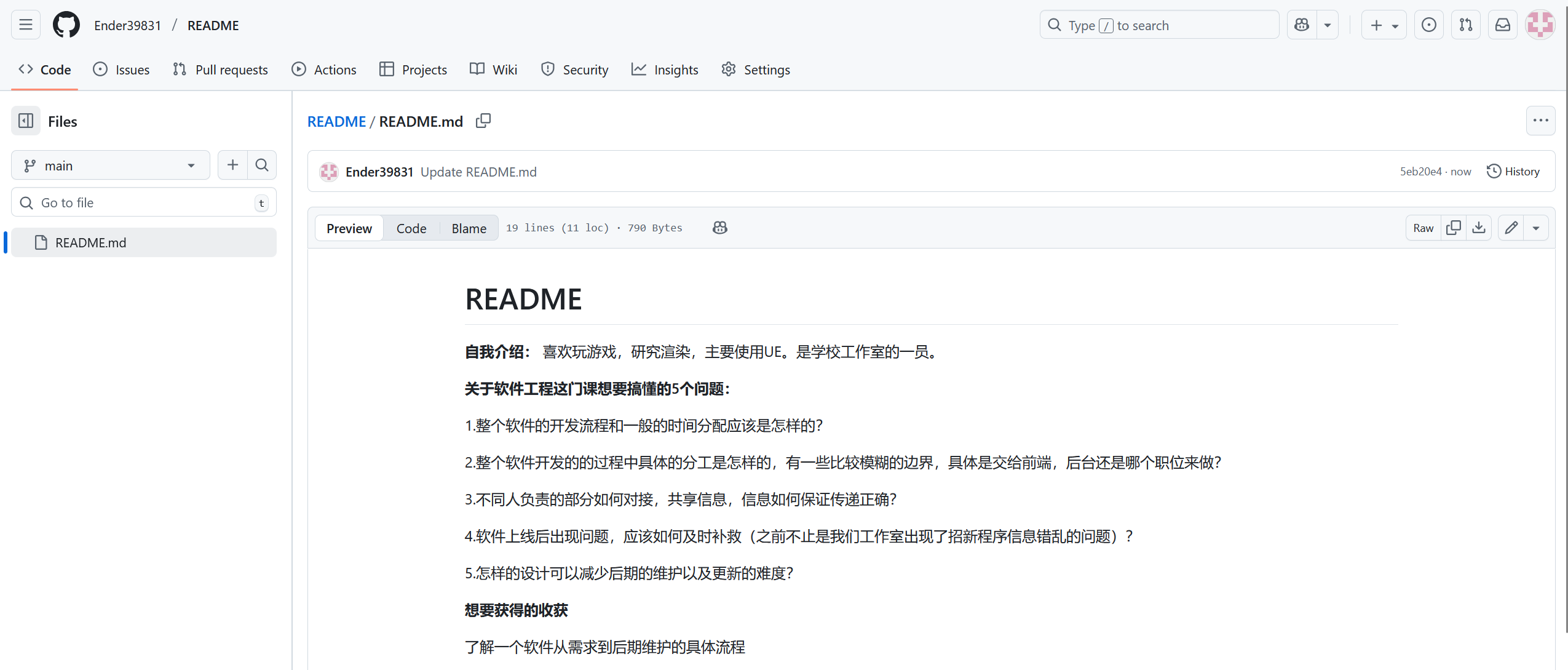Go to the Pull requests tab

click(x=221, y=70)
